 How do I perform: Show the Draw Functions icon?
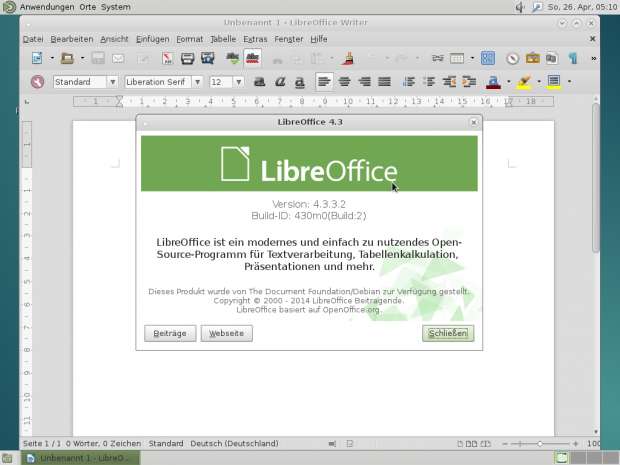coord(488,59)
